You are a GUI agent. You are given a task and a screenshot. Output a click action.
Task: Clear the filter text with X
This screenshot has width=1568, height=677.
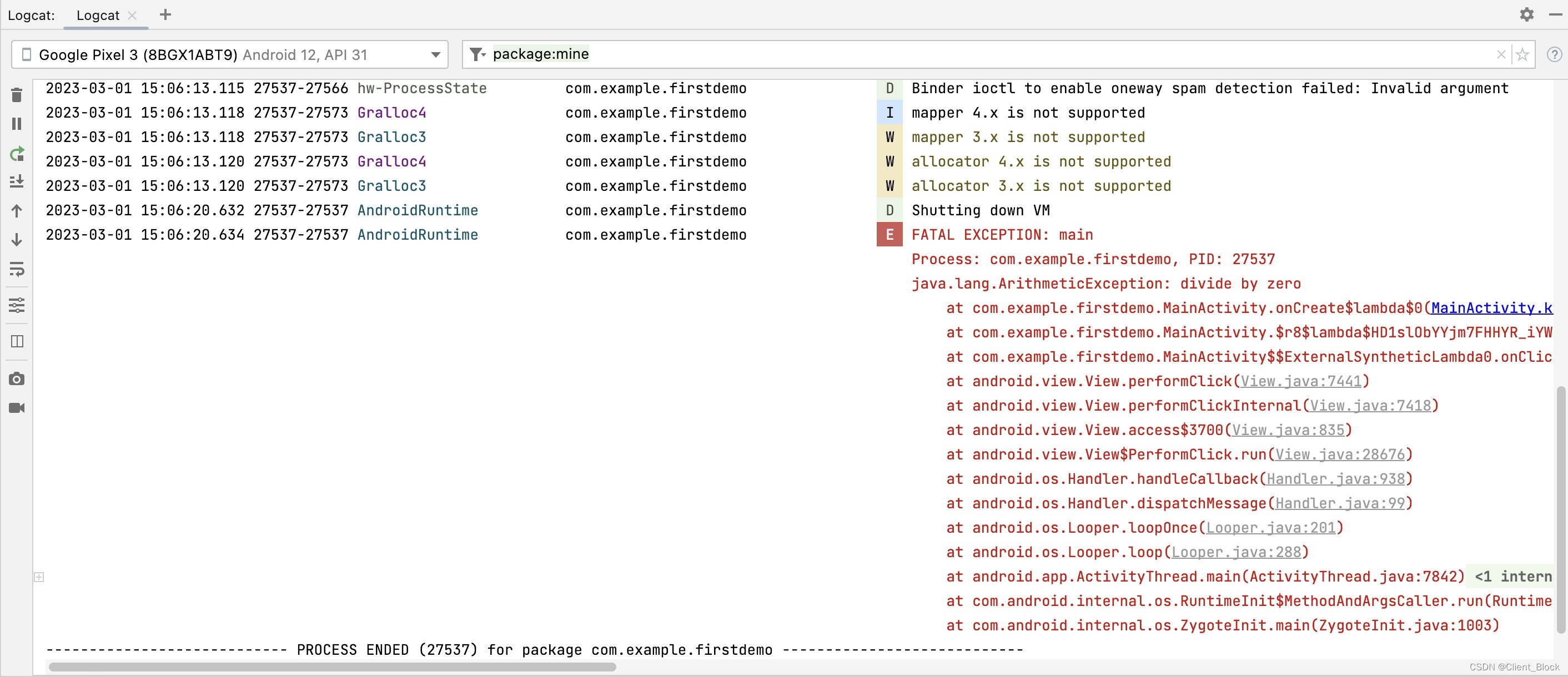(x=1501, y=55)
